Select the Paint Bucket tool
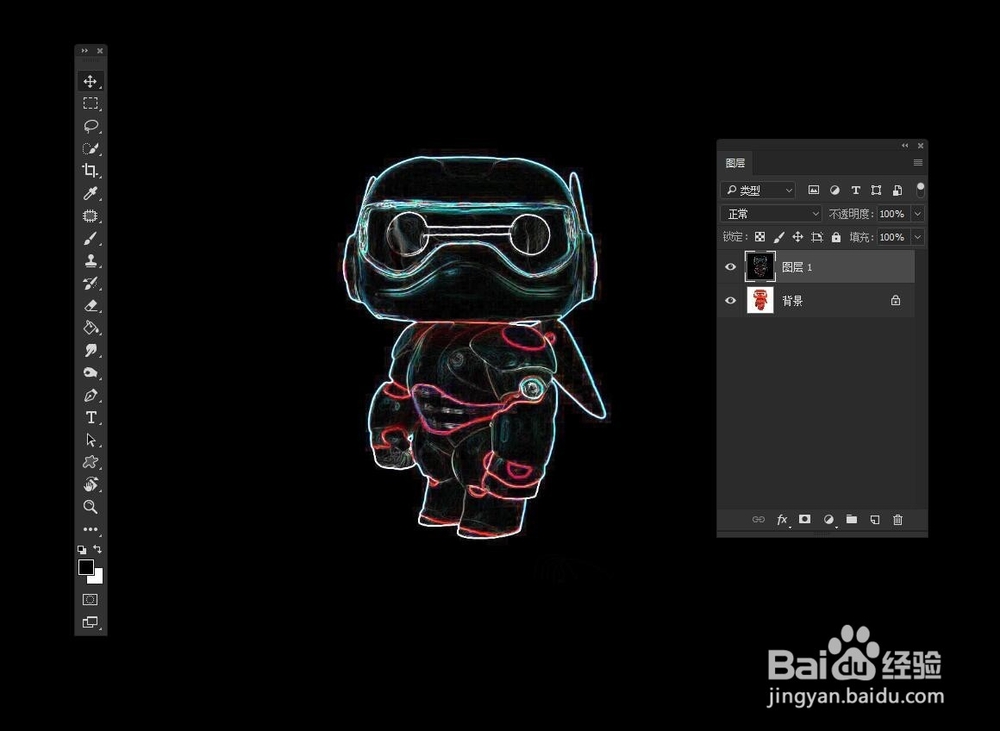Screen dimensions: 1000x731 click(x=90, y=328)
